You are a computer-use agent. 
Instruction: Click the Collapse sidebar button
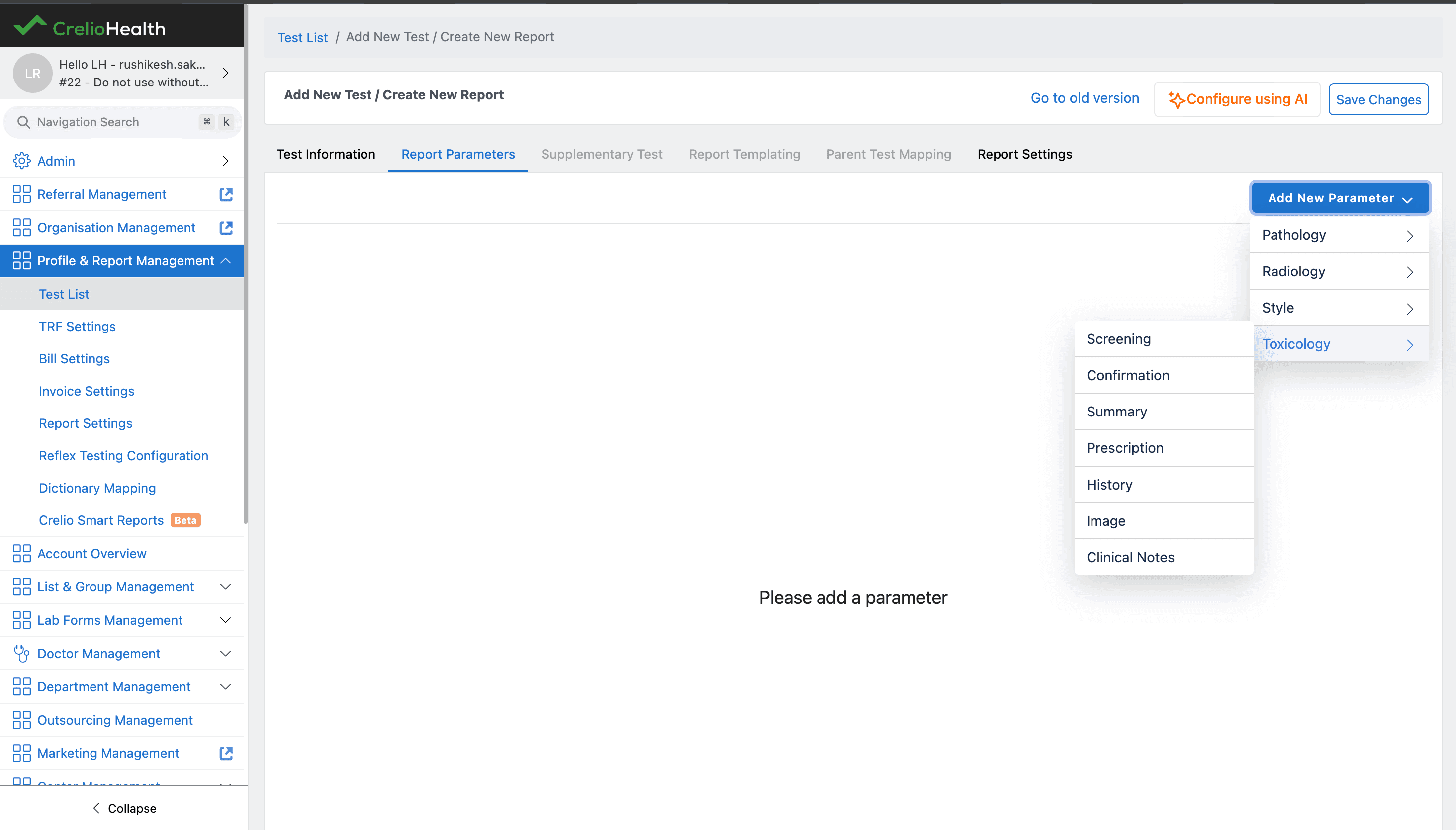pos(124,808)
